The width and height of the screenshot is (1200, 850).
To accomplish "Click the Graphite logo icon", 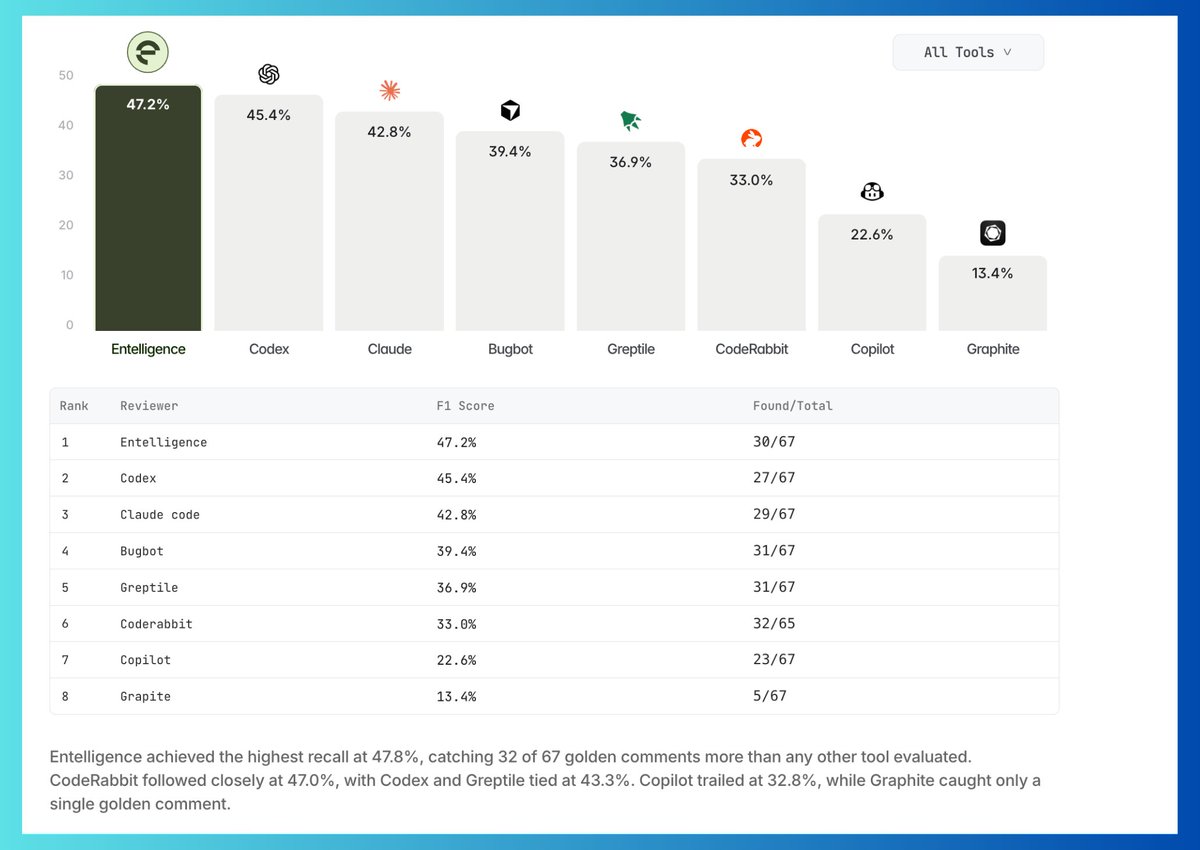I will [x=992, y=234].
